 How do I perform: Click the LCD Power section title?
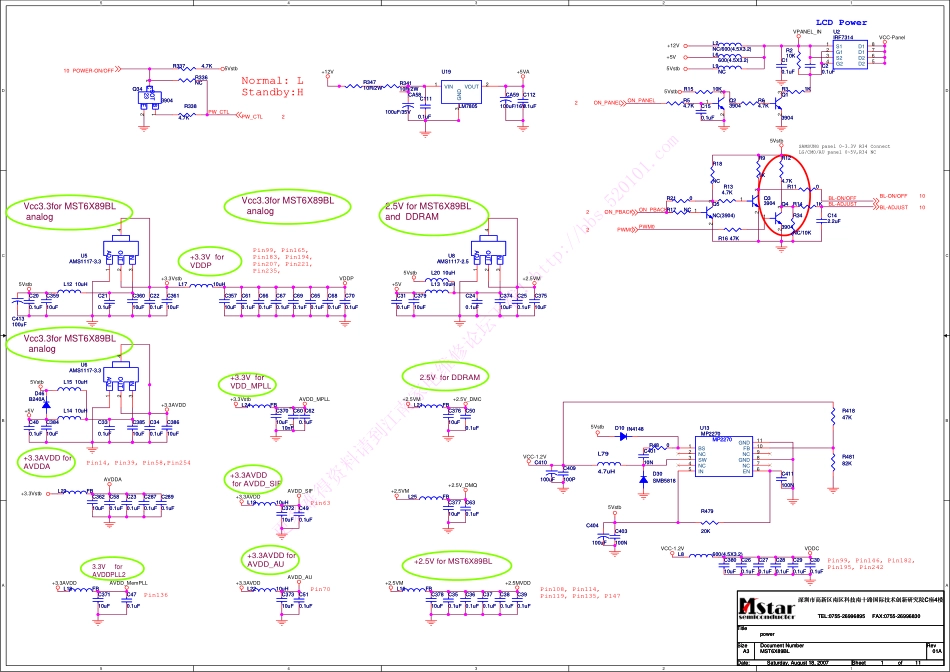(841, 22)
